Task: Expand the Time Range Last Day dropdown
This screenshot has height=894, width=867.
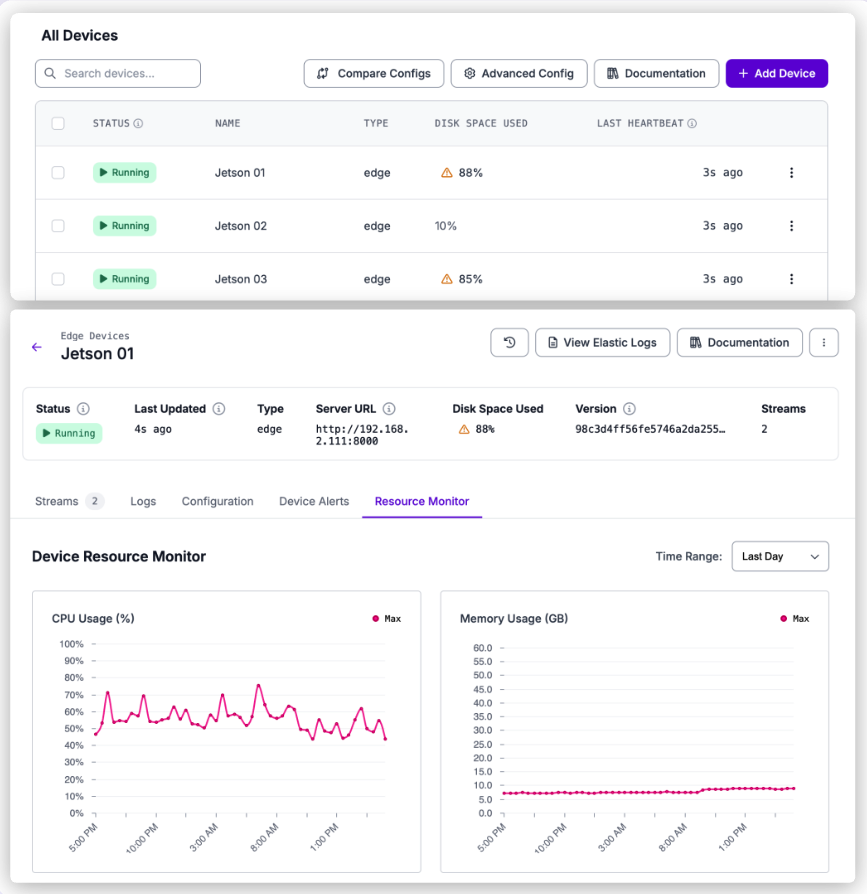Action: [780, 556]
